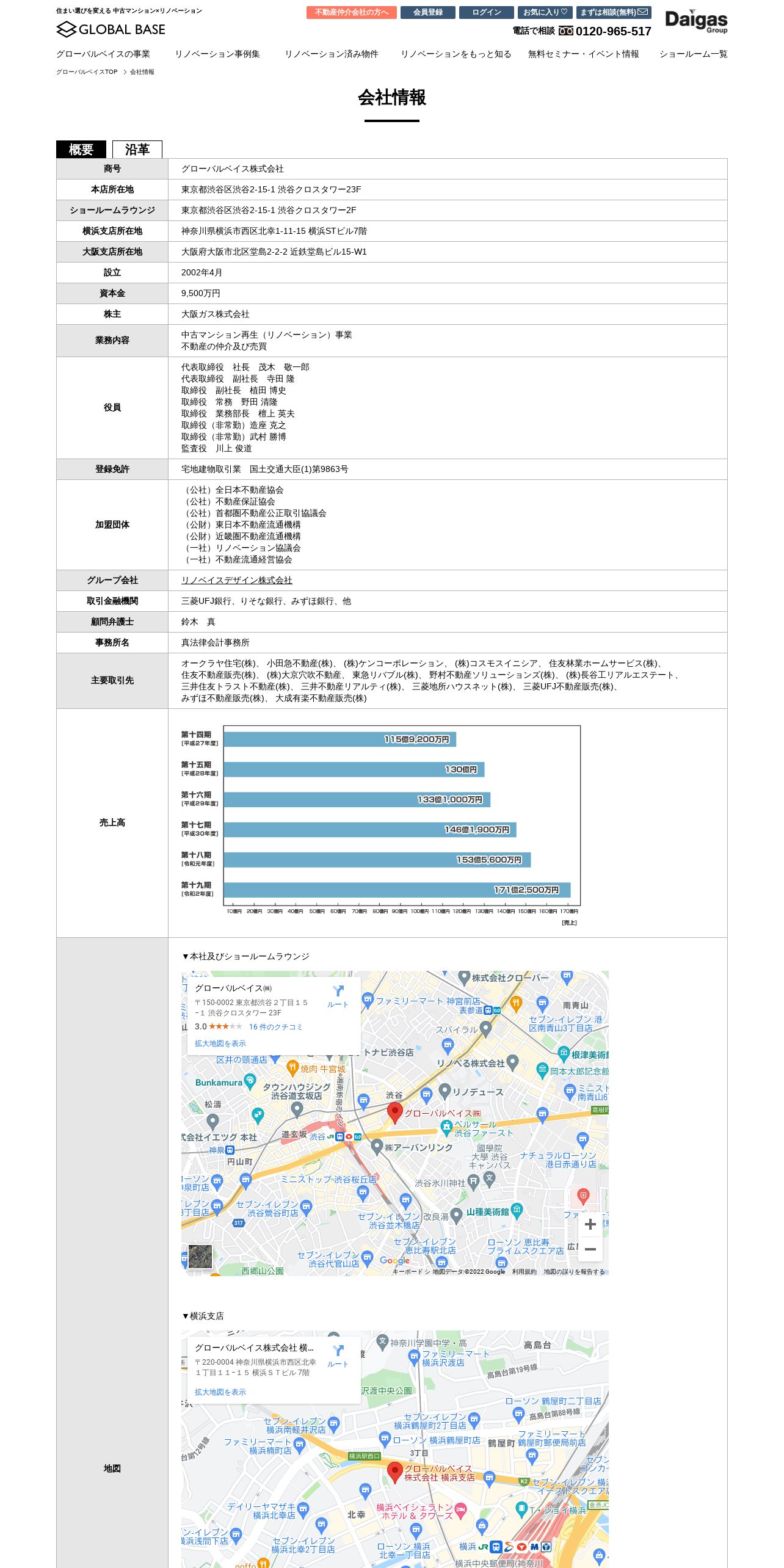Screen dimensions: 784x1568
Task: Click the ログイン button
Action: (x=487, y=12)
